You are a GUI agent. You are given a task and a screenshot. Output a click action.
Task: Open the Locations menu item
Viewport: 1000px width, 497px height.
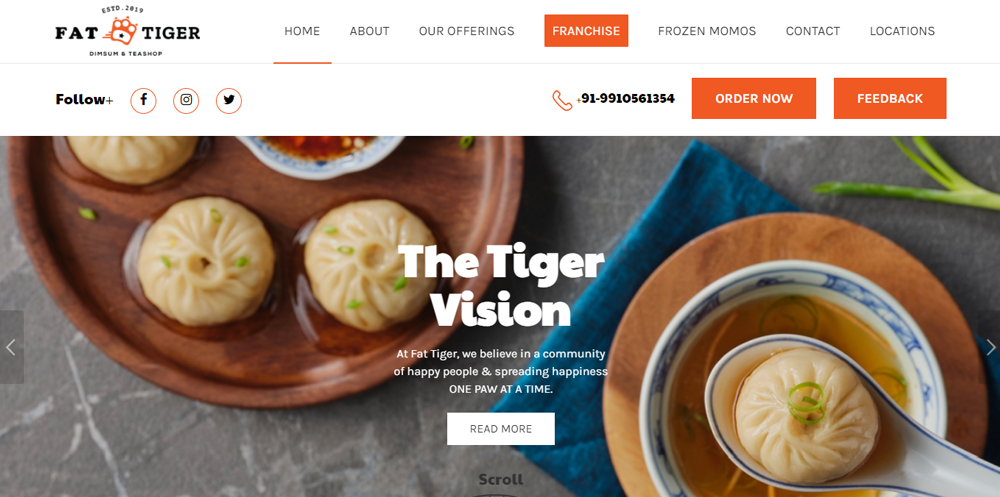pyautogui.click(x=902, y=31)
